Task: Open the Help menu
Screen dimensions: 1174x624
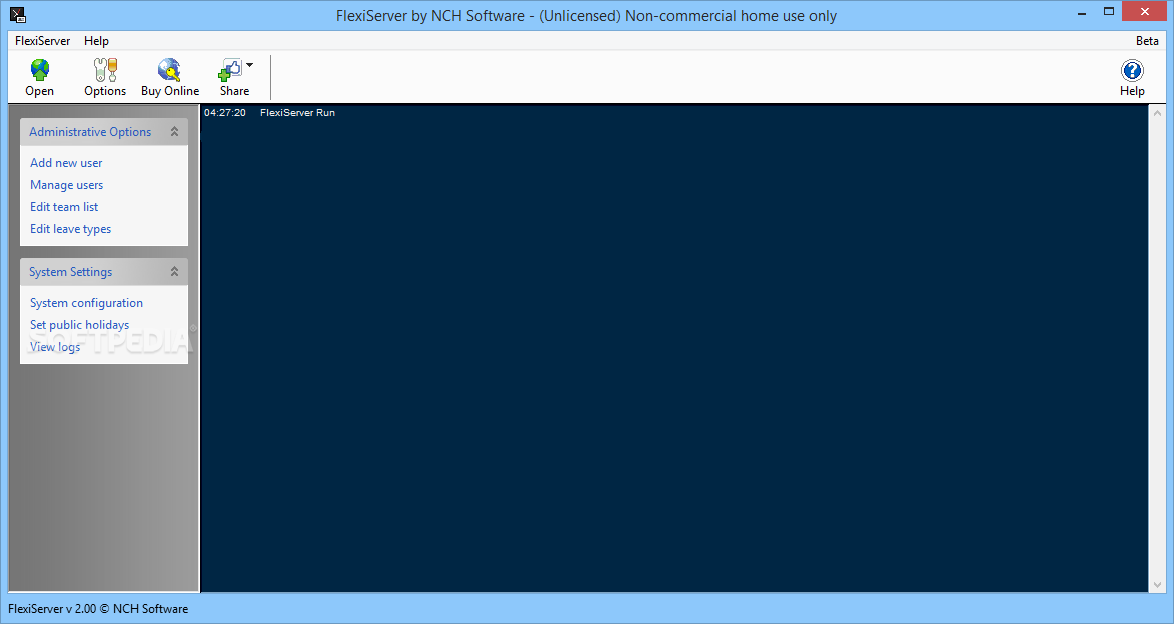Action: (x=96, y=40)
